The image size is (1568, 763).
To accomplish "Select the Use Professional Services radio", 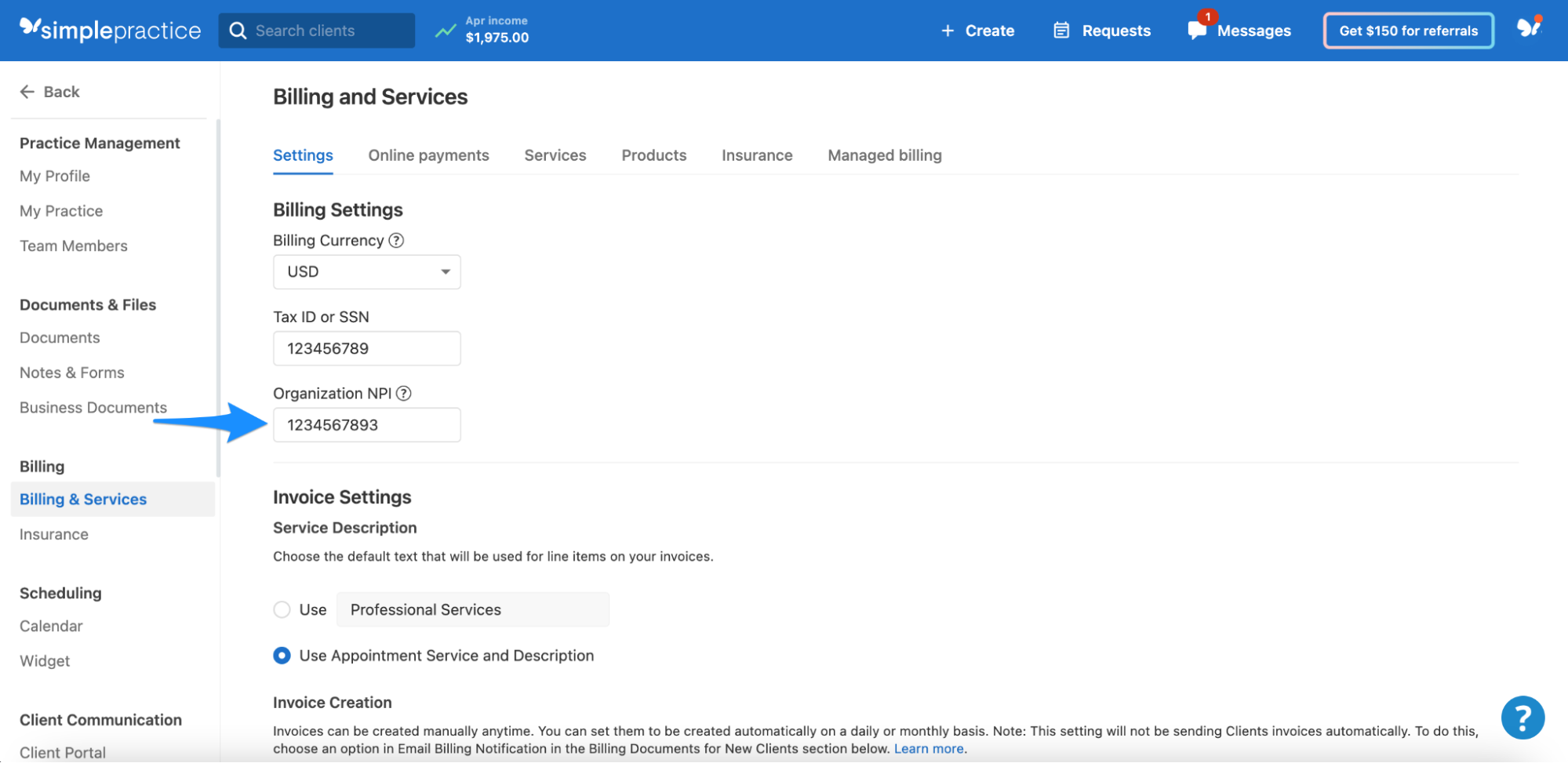I will click(x=282, y=609).
